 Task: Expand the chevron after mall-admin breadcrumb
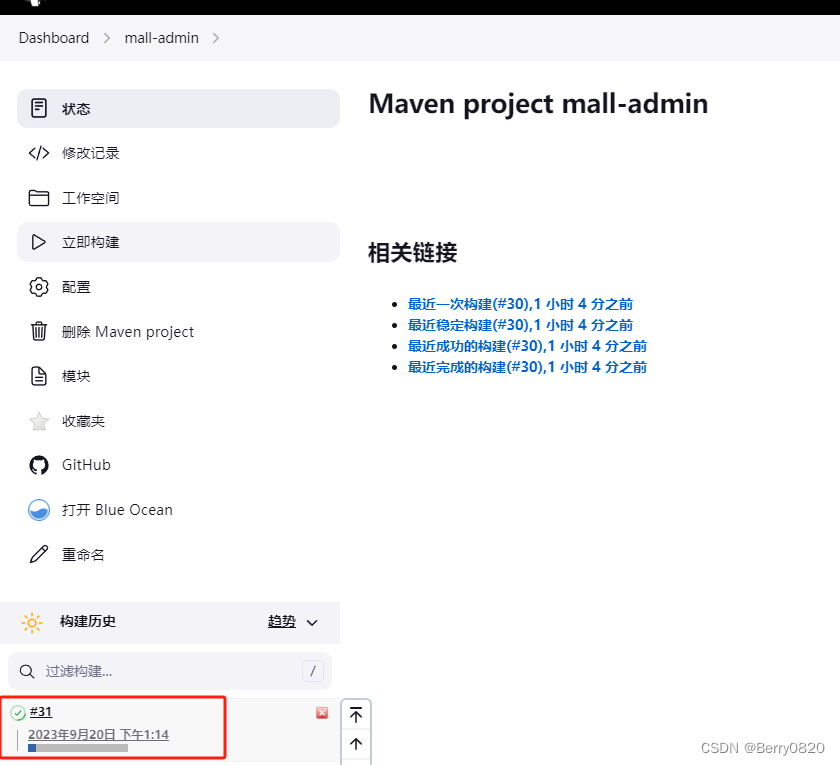coord(216,38)
